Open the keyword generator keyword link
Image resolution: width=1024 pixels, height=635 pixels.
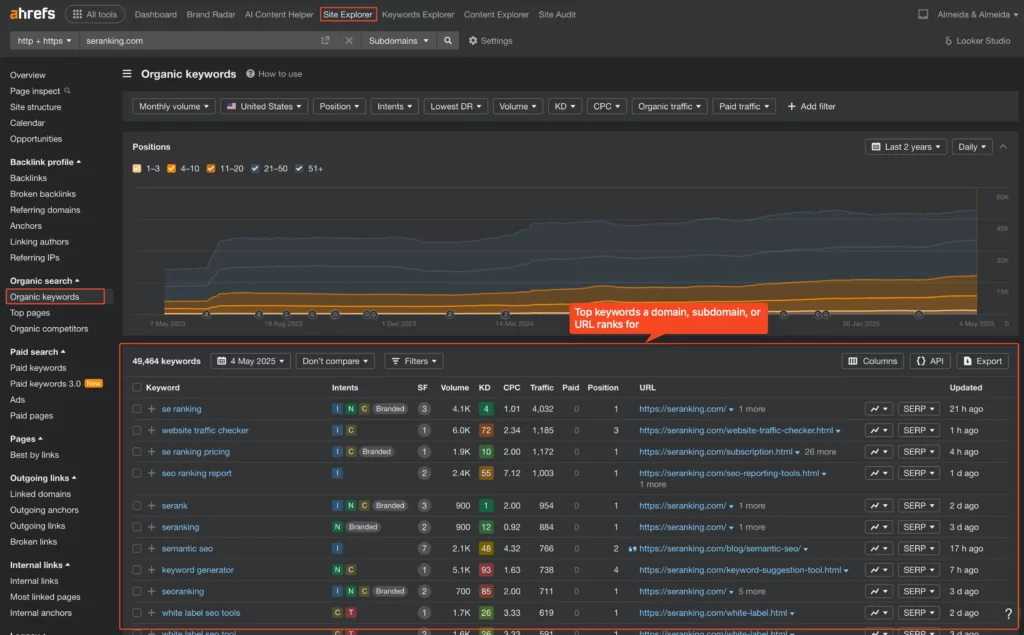pyautogui.click(x=198, y=570)
